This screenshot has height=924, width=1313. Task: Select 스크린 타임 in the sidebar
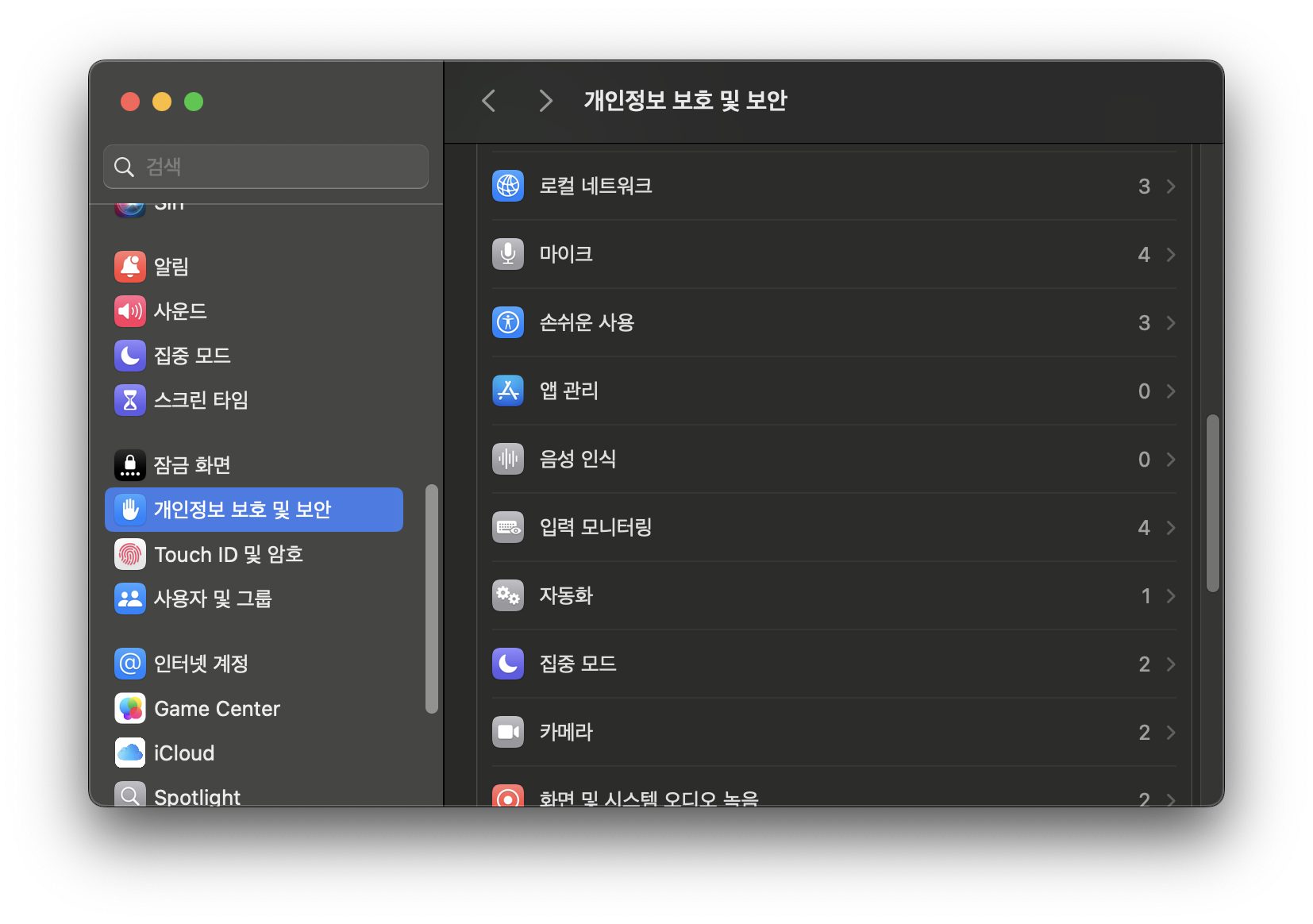(254, 400)
